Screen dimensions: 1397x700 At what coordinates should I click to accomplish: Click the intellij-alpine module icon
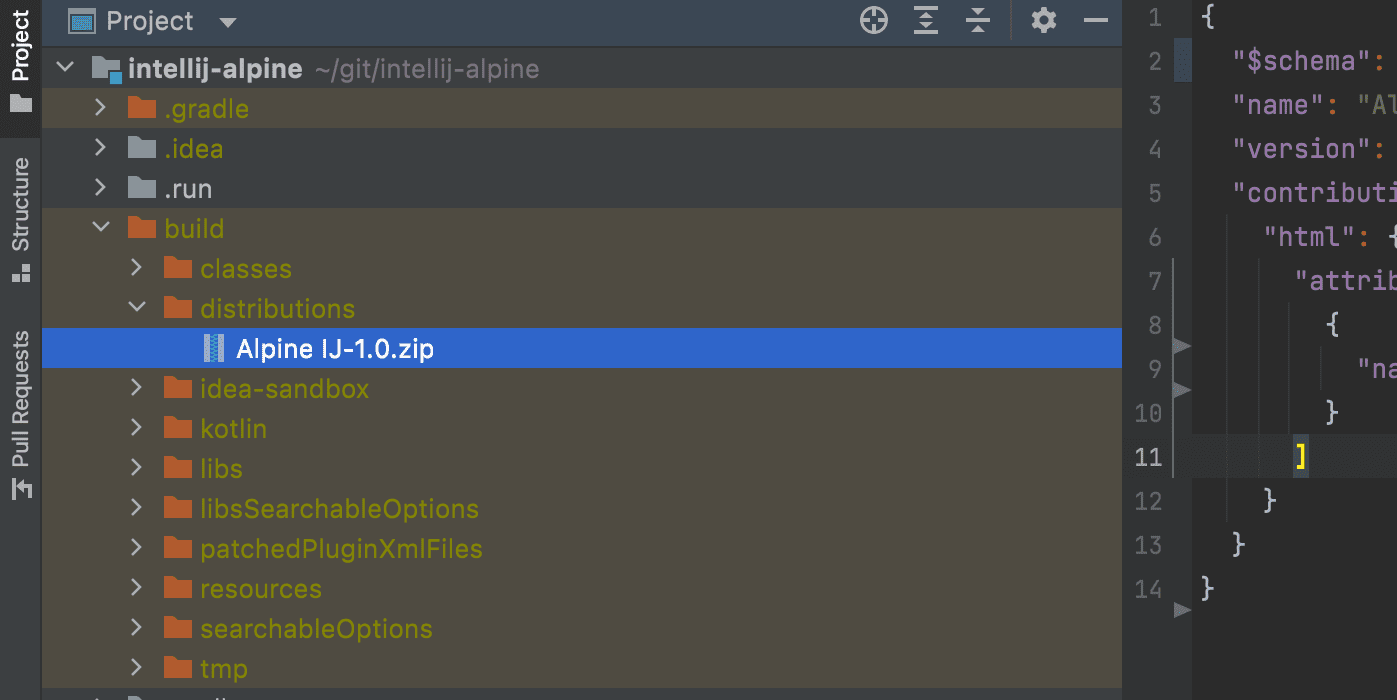[x=106, y=68]
